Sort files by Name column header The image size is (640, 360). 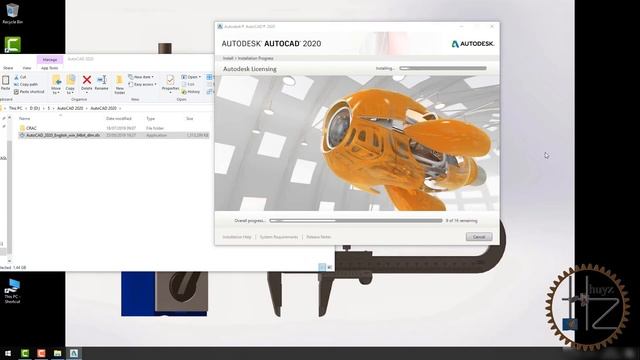pyautogui.click(x=24, y=118)
